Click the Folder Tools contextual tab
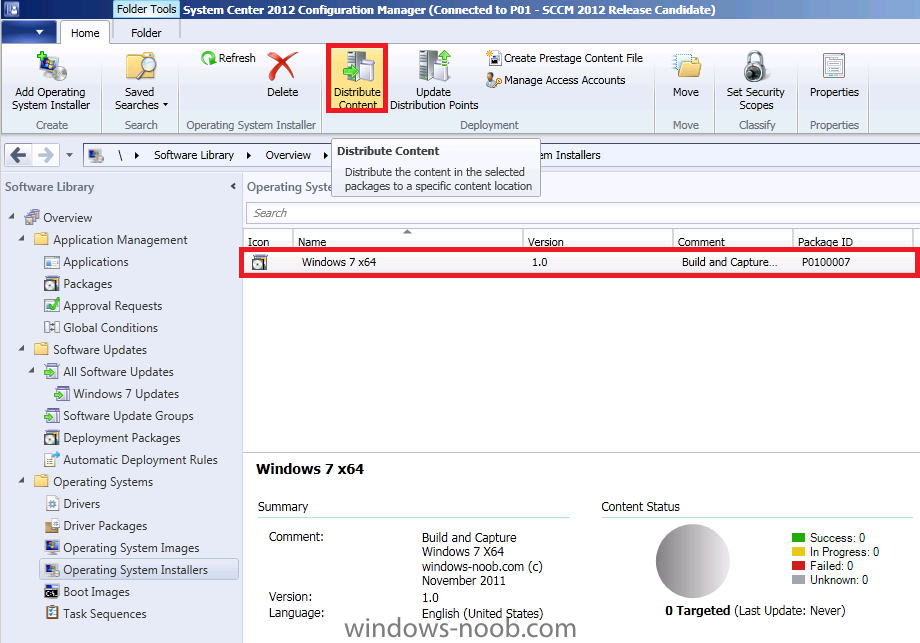The height and width of the screenshot is (643, 920). point(146,9)
